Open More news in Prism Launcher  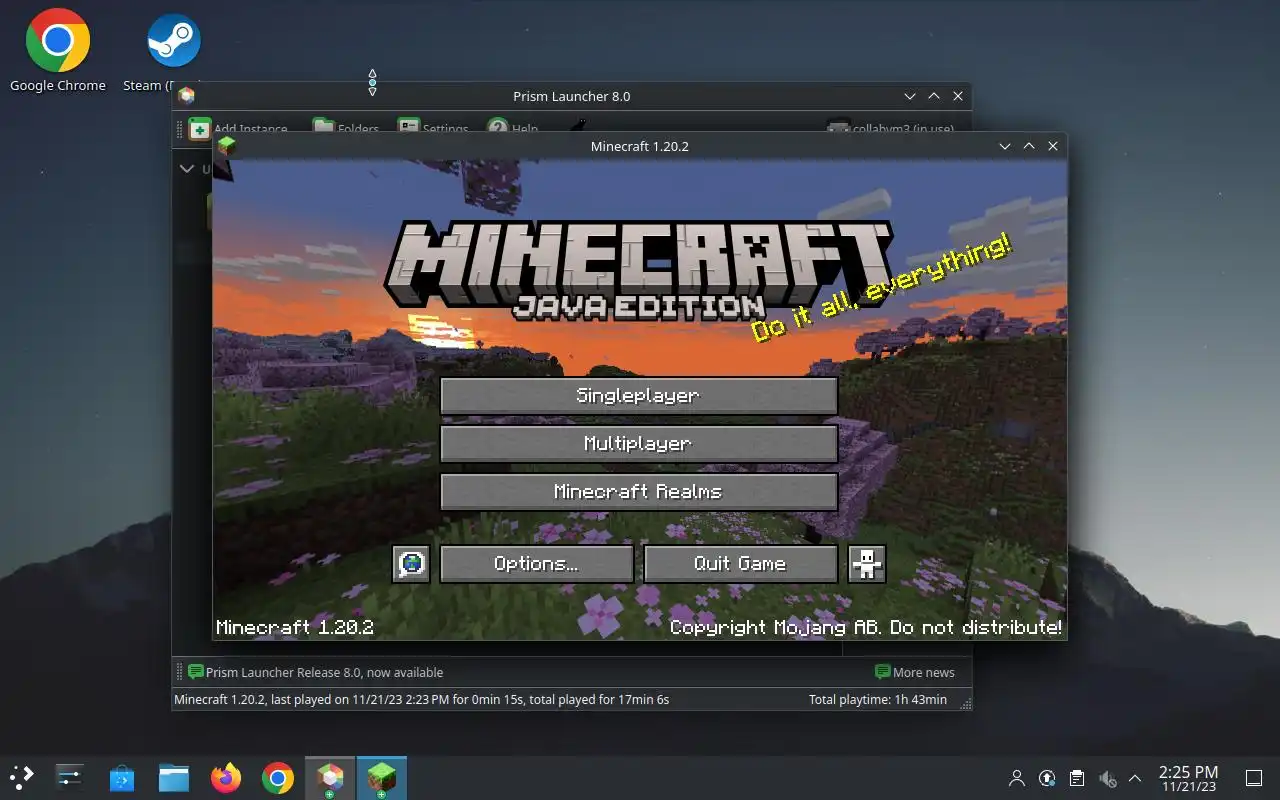click(914, 672)
